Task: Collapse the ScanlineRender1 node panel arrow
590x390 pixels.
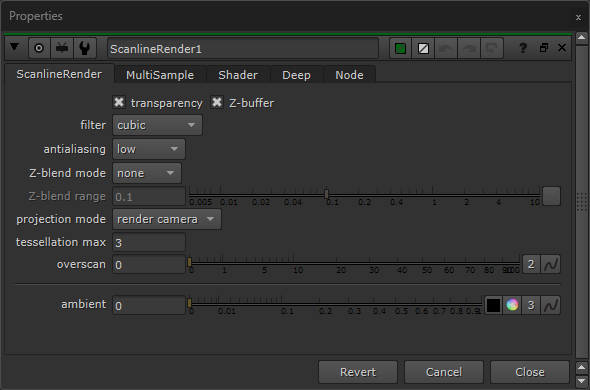Action: 14,47
